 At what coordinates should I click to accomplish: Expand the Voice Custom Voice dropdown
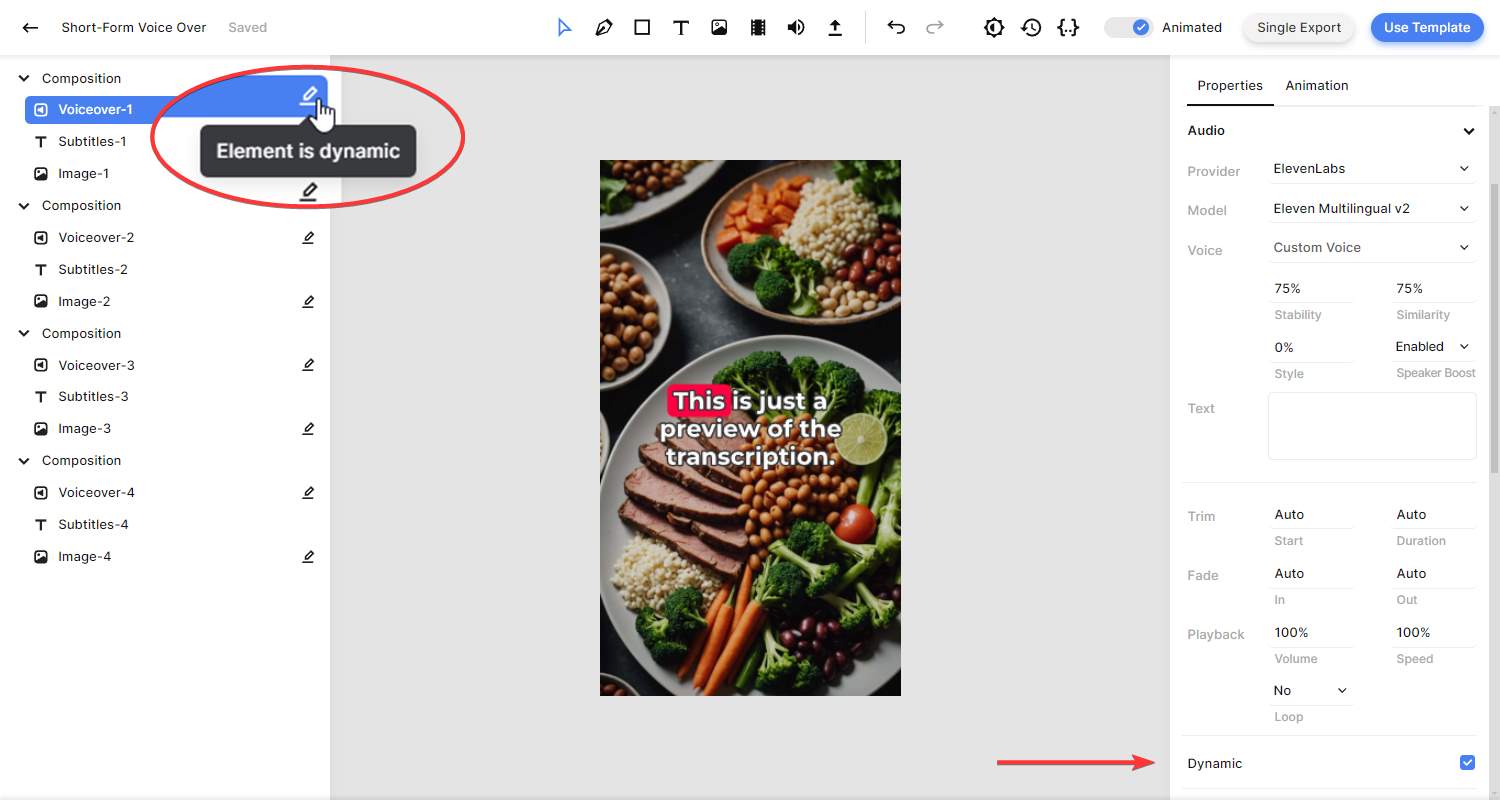1371,248
